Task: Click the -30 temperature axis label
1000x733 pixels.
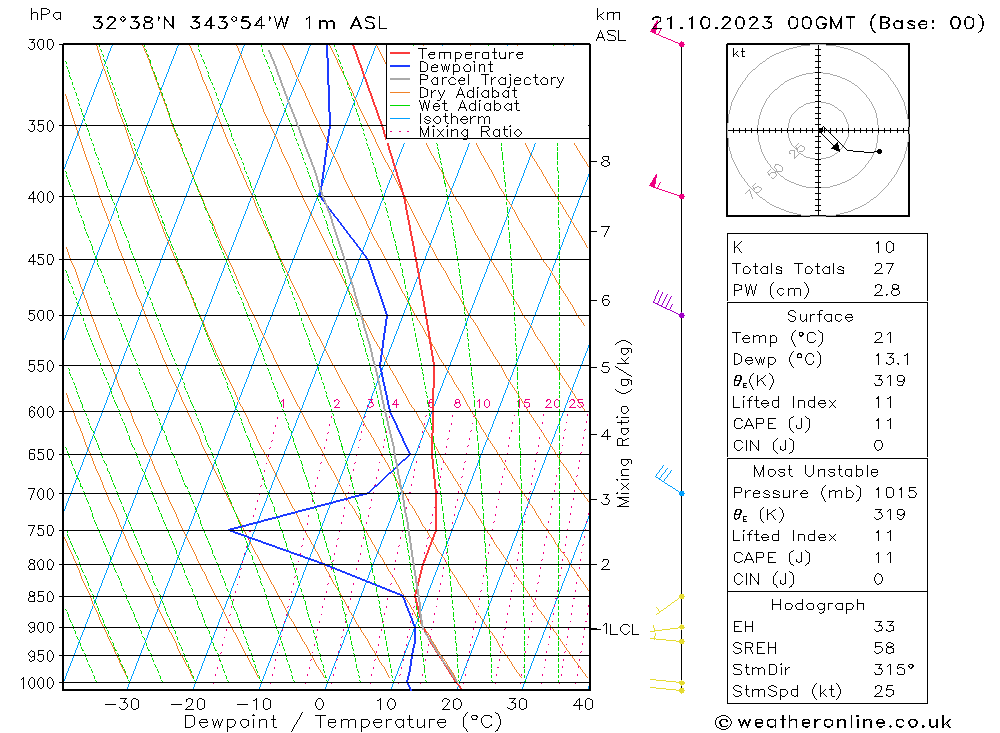Action: [x=122, y=704]
